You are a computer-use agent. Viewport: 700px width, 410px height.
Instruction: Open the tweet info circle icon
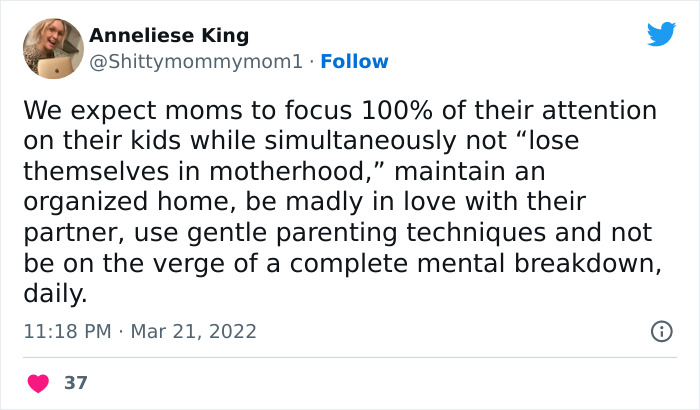(661, 331)
